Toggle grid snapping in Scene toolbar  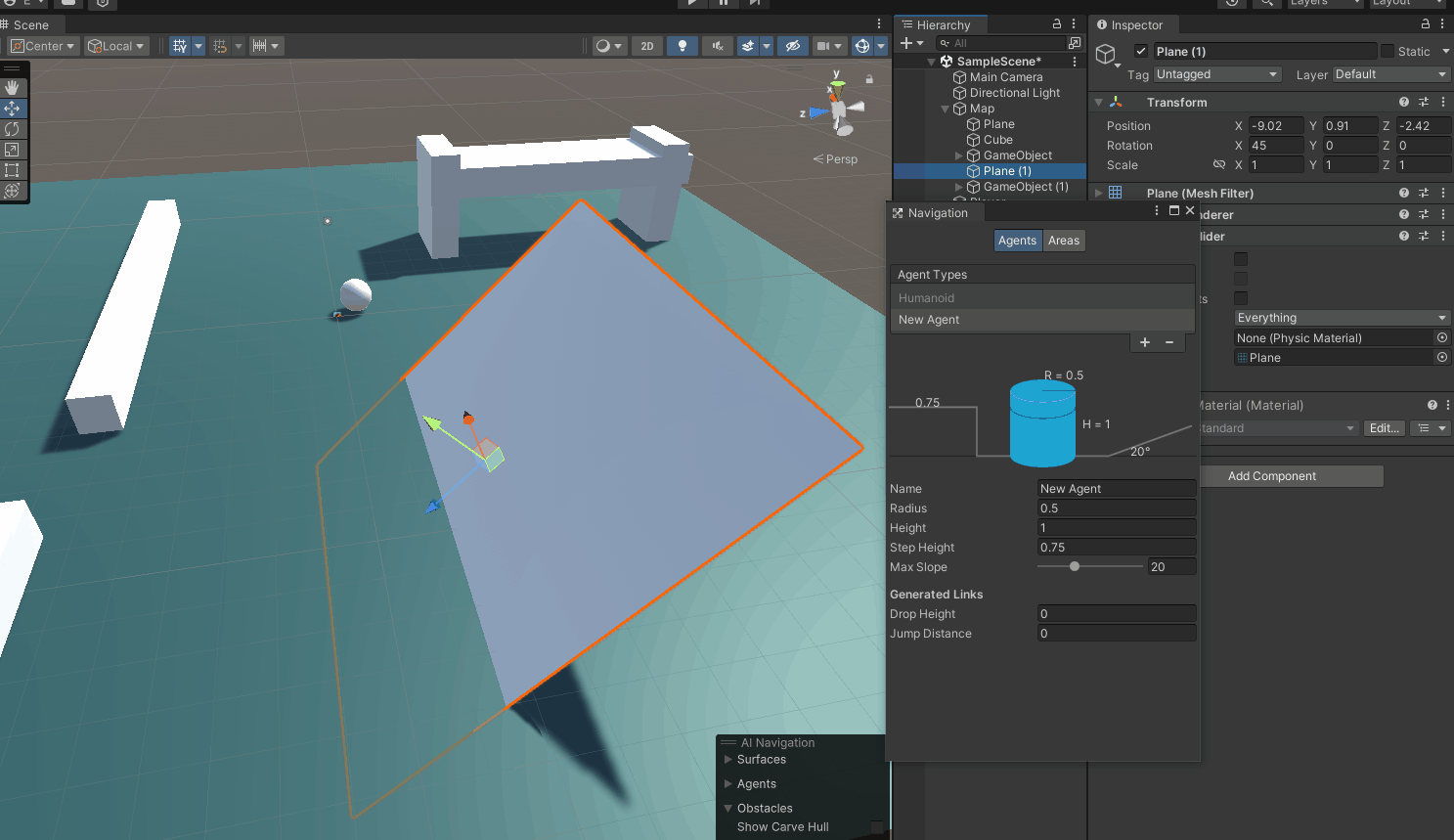pos(220,46)
